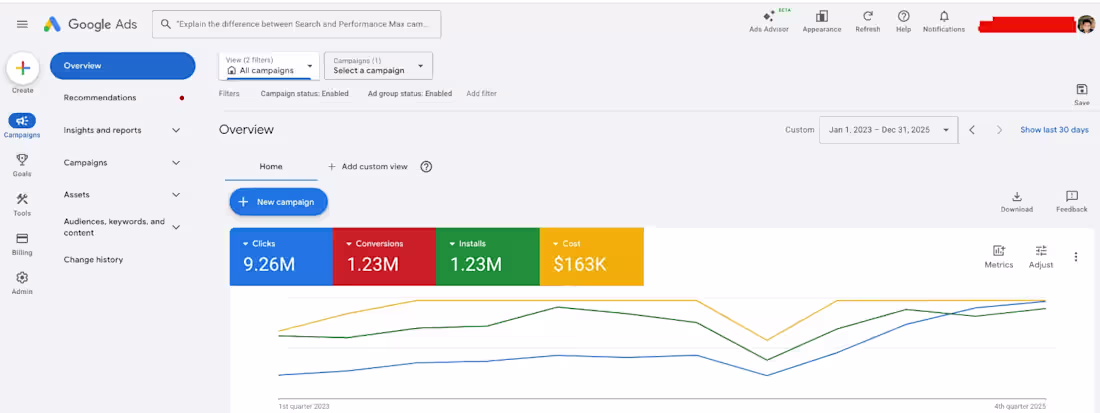
Task: Open Ads Advisor beta
Action: [769, 21]
